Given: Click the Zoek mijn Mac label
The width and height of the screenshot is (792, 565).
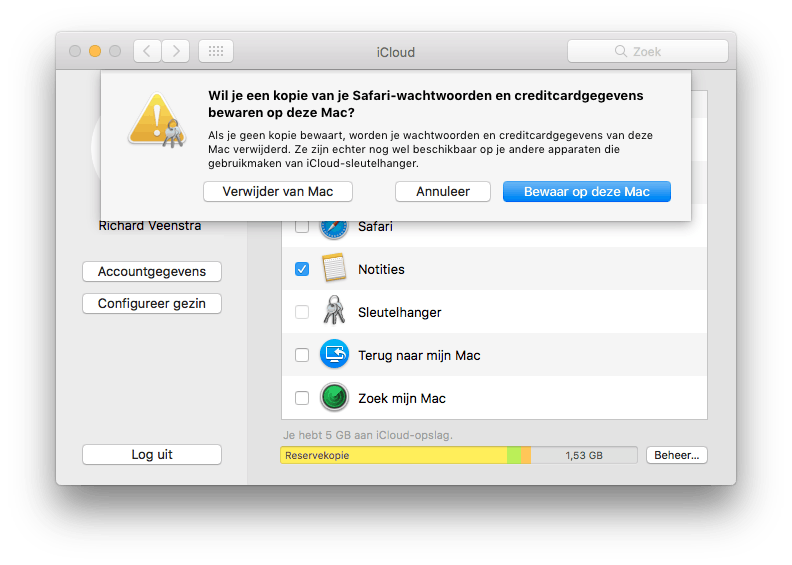Looking at the screenshot, I should coord(402,398).
